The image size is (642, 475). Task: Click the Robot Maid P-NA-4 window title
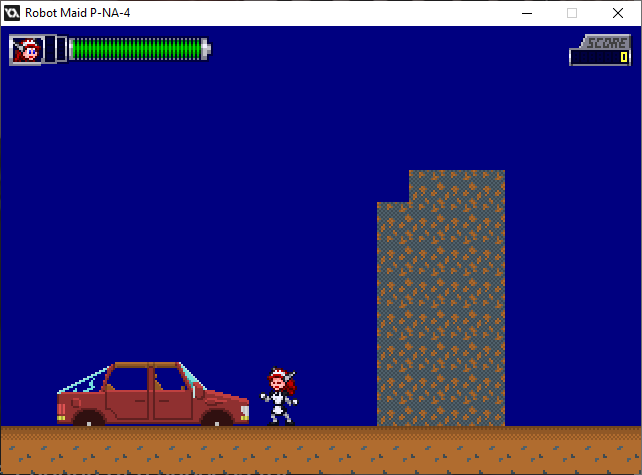coord(77,13)
